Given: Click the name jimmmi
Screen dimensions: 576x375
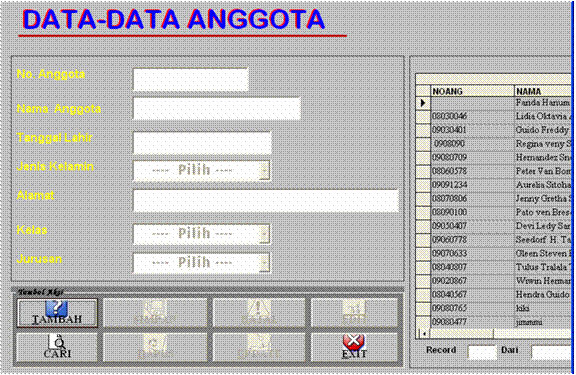Looking at the screenshot, I should pos(529,322).
